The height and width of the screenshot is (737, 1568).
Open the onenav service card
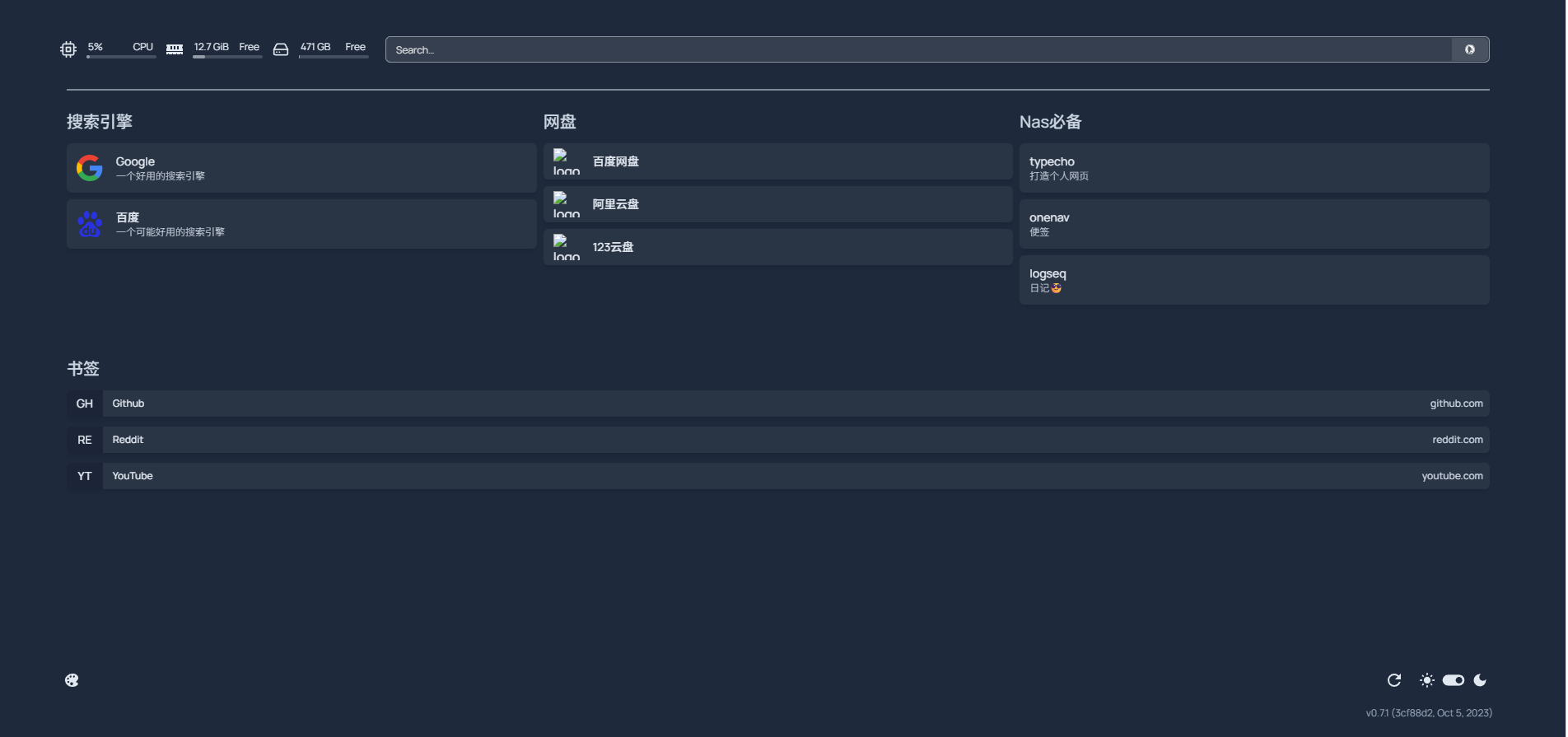[x=1254, y=224]
